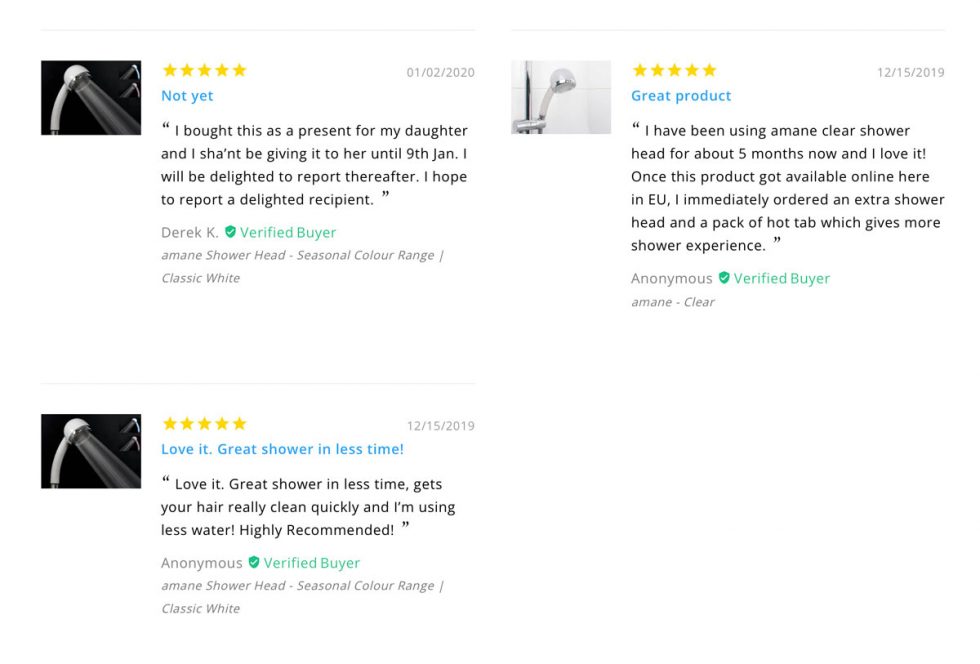The width and height of the screenshot is (980, 664).
Task: Click the review text about less water
Action: (308, 507)
